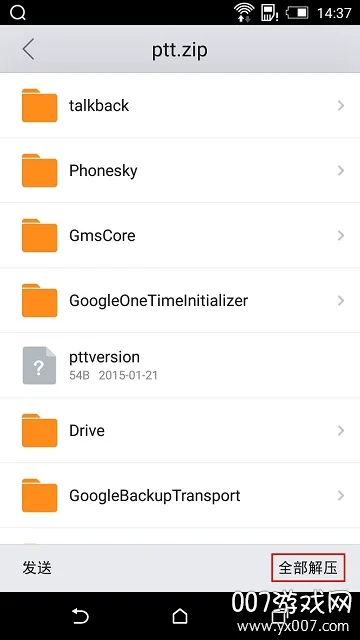This screenshot has height=640, width=360.
Task: Open the talkback folder icon
Action: (40, 105)
